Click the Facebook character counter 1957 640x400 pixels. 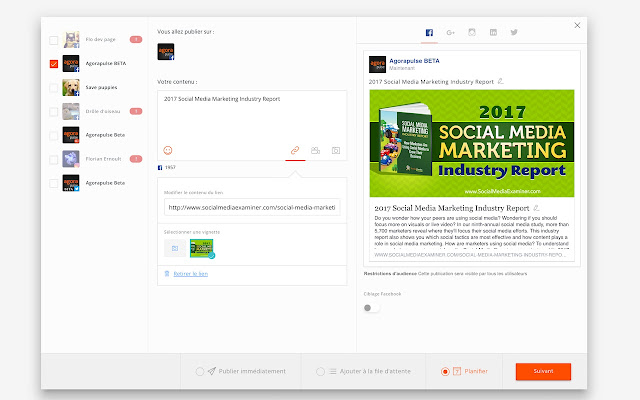click(x=170, y=167)
